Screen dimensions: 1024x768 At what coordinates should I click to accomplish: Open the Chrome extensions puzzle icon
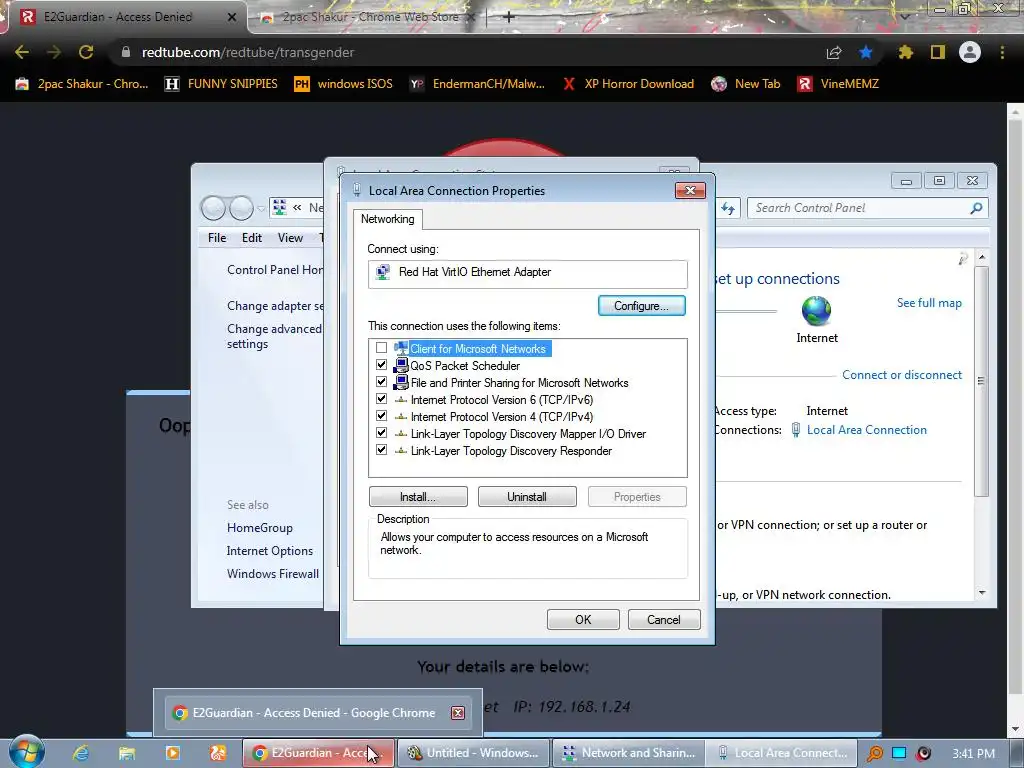point(905,52)
